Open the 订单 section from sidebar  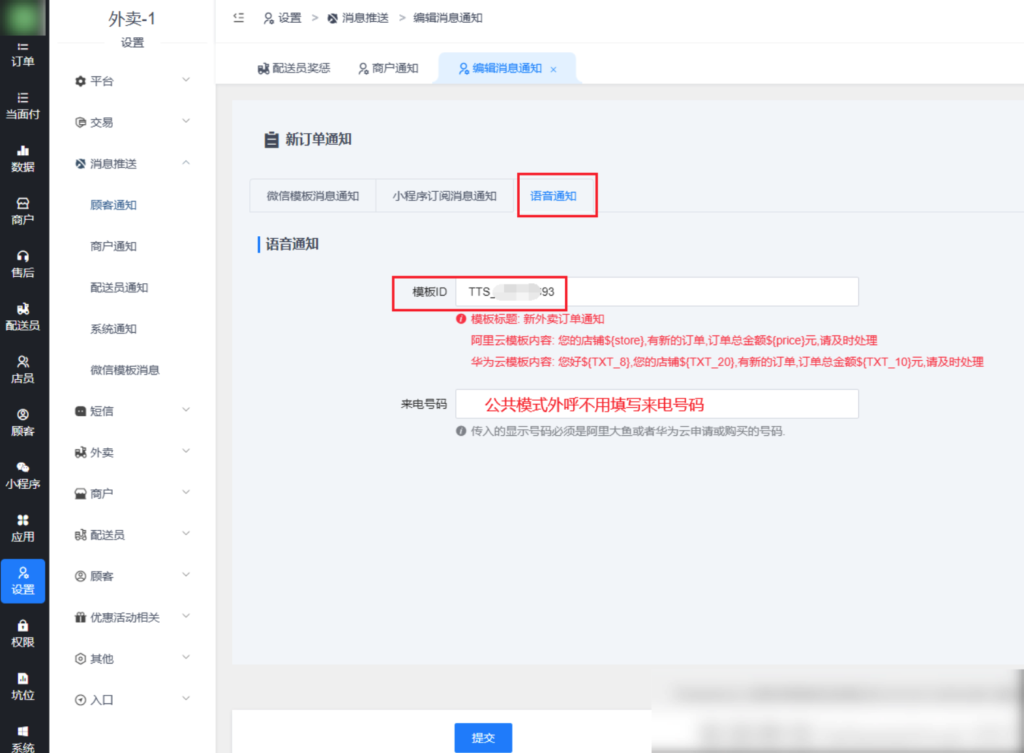(22, 55)
